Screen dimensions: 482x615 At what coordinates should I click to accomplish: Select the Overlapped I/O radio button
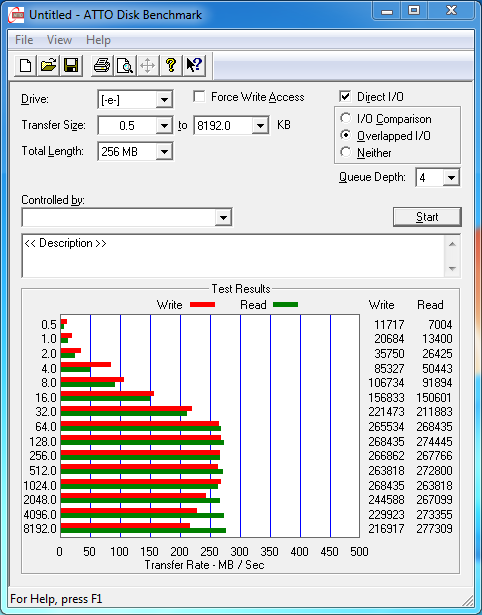(x=346, y=135)
